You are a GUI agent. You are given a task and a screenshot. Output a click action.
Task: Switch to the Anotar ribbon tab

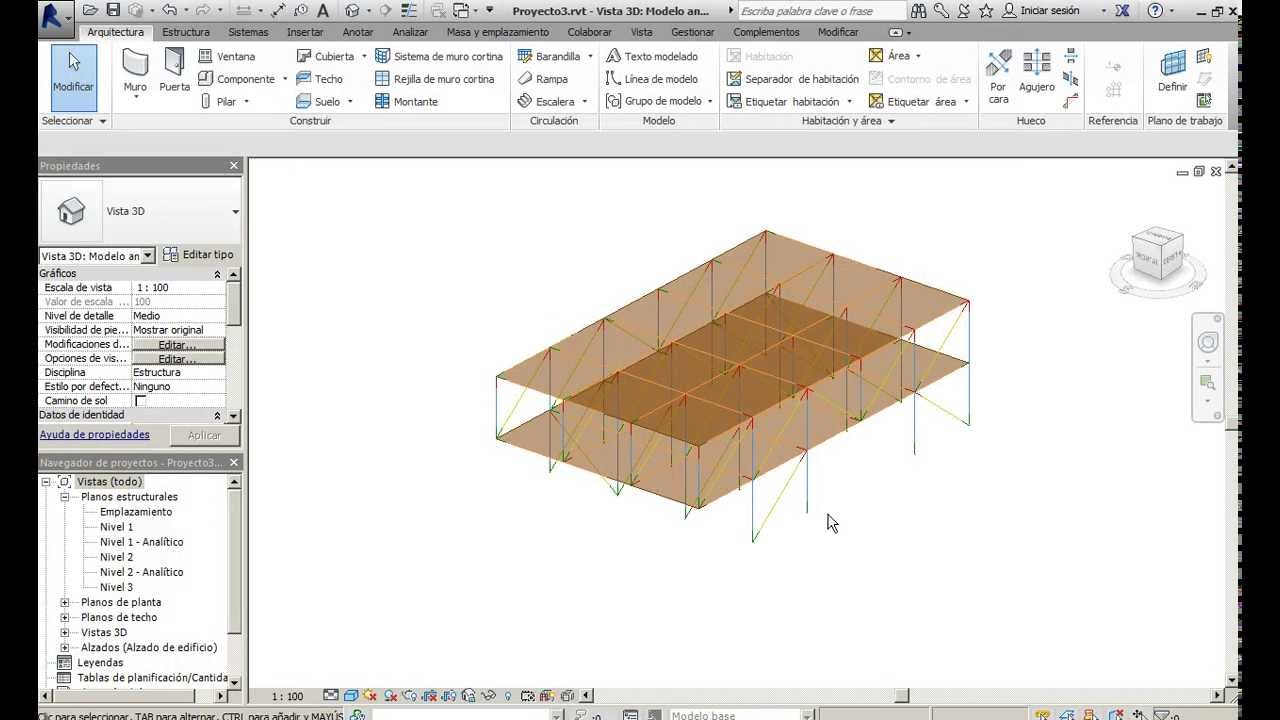click(358, 32)
